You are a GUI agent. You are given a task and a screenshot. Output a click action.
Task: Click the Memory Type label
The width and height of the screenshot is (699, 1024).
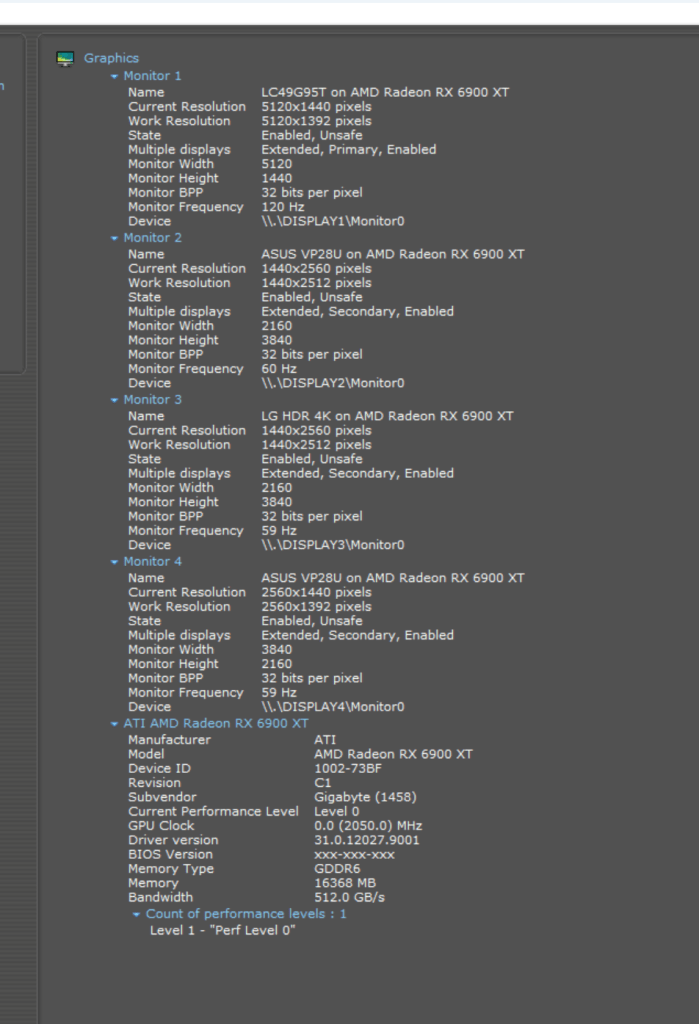(x=171, y=869)
